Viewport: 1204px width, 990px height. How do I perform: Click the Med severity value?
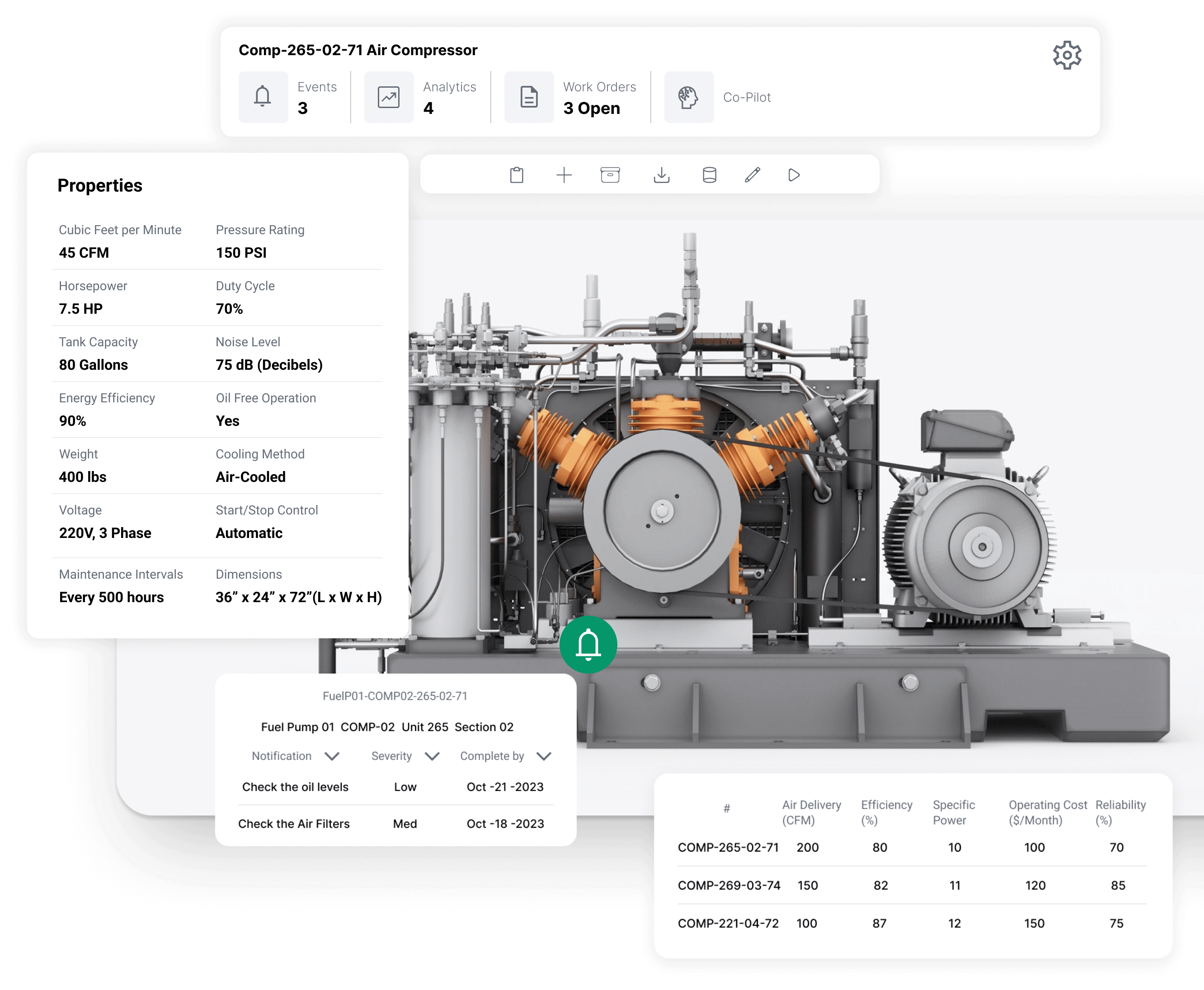click(405, 824)
